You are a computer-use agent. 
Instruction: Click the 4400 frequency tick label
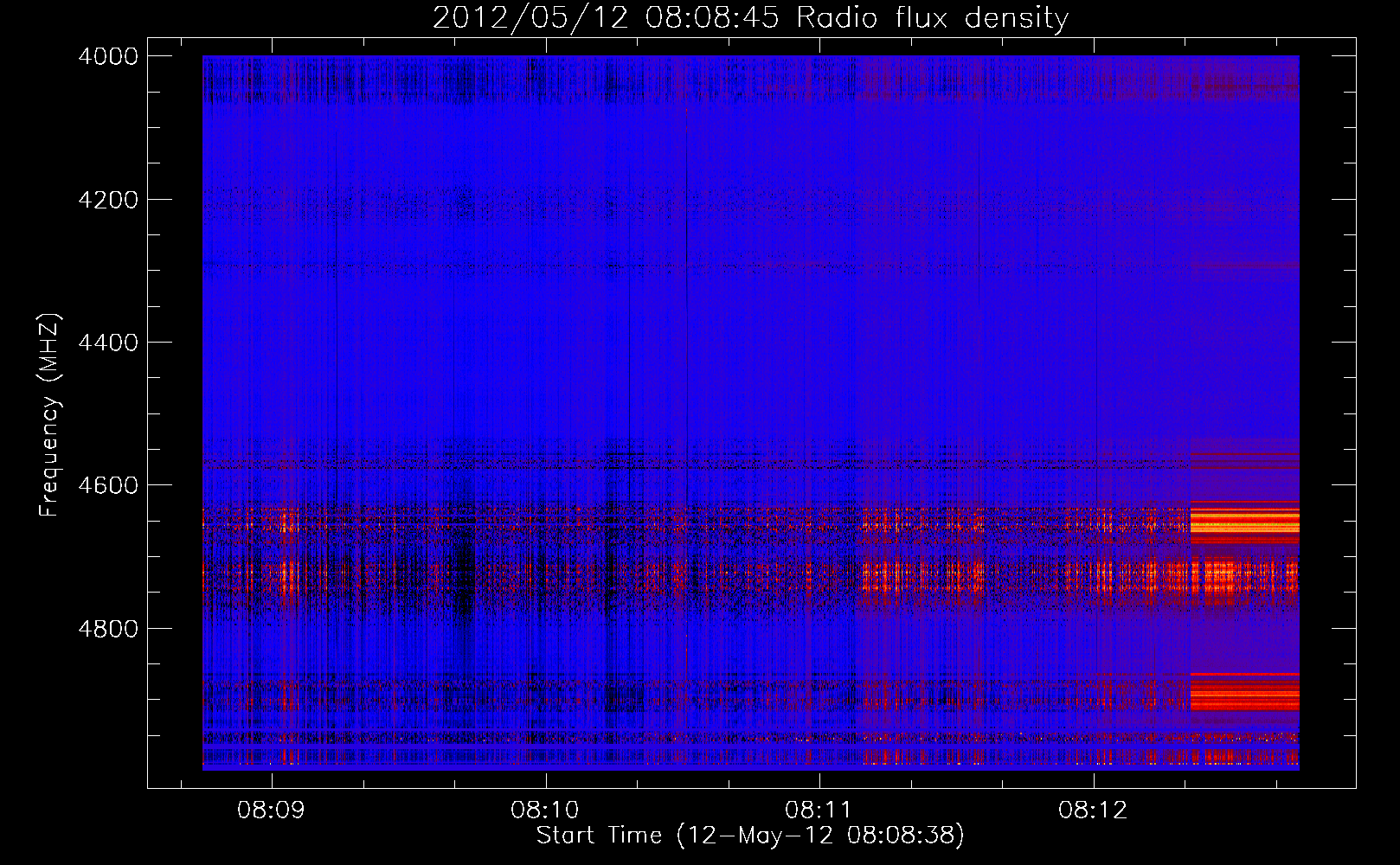(108, 343)
